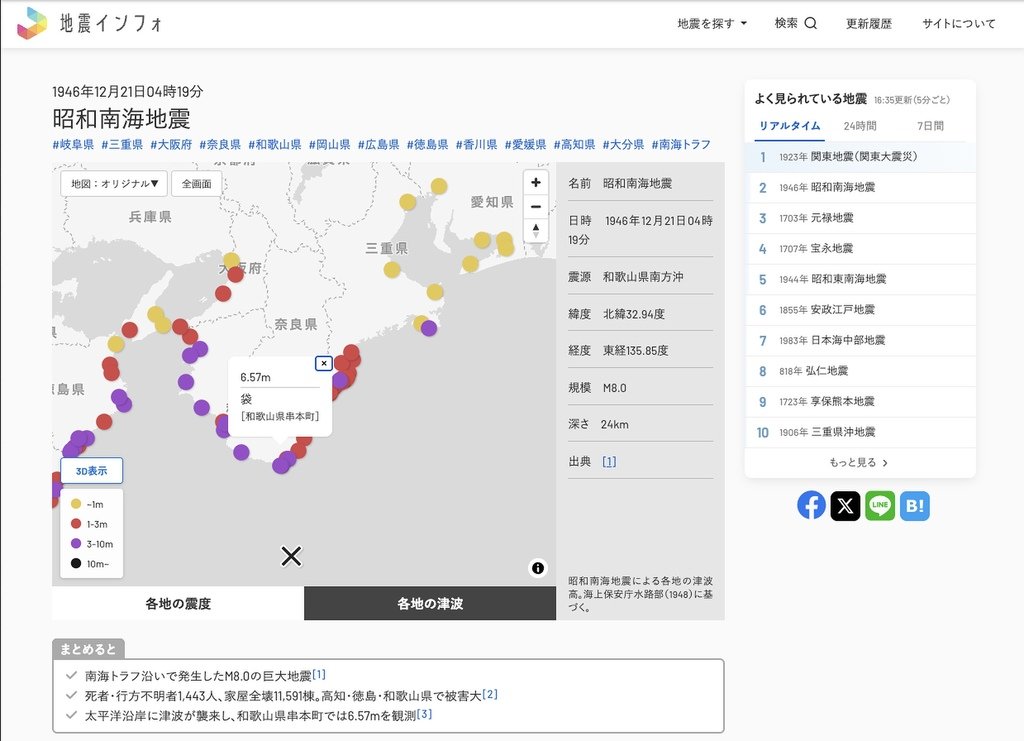The image size is (1024, 741).
Task: Open 1707年 宝永地震 entry
Action: (860, 249)
